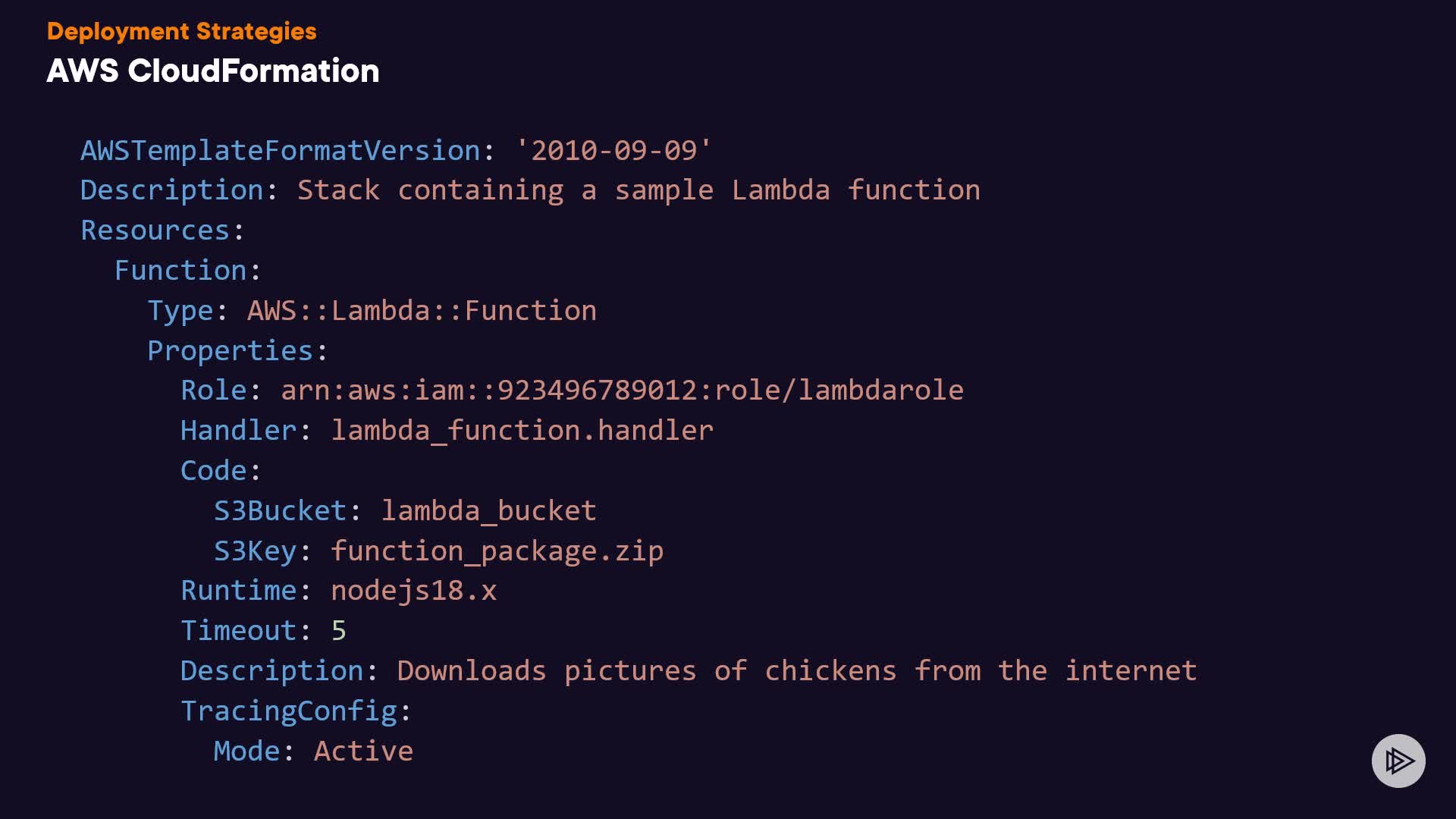Click the Timeout value 5

338,630
